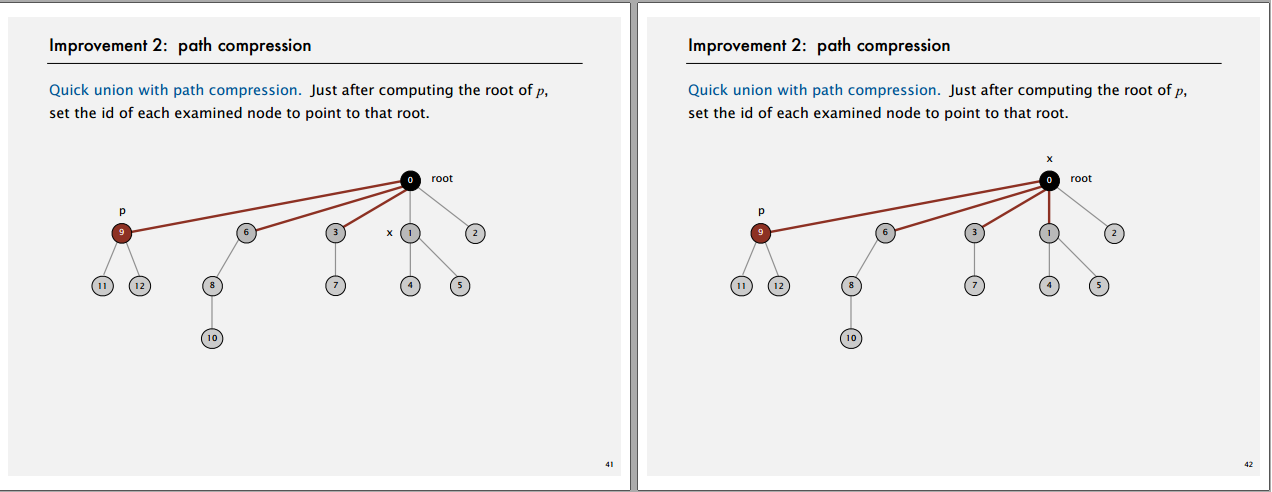
Task: Click the black root node 0 on slide 41
Action: [410, 181]
